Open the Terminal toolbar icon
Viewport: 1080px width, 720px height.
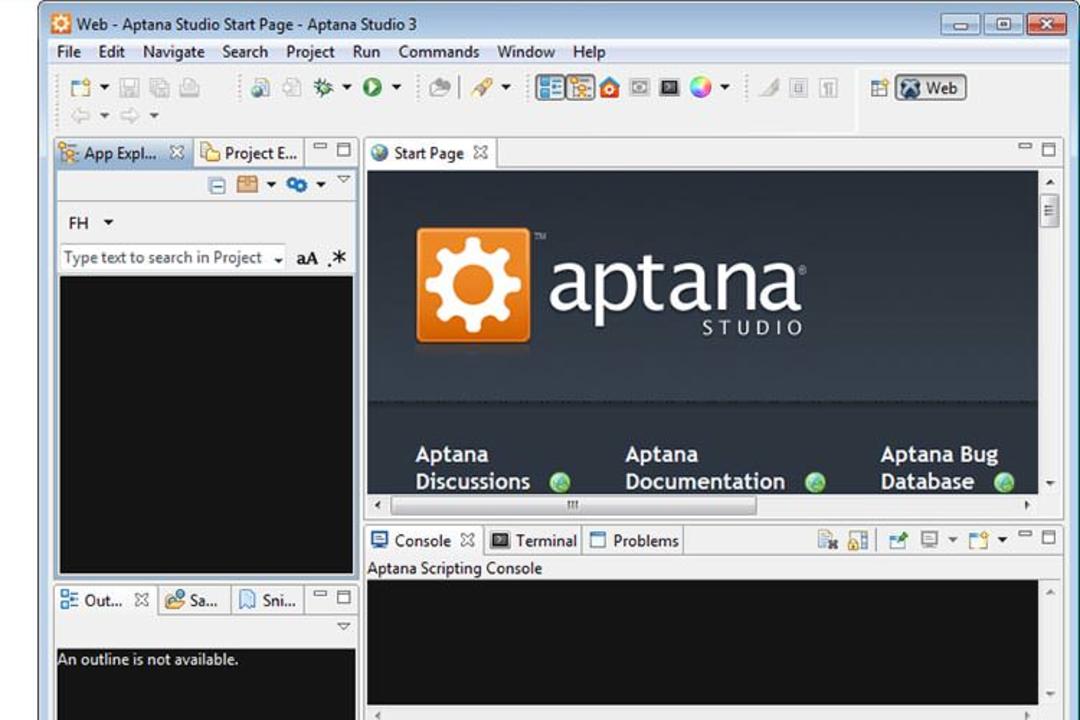point(669,88)
